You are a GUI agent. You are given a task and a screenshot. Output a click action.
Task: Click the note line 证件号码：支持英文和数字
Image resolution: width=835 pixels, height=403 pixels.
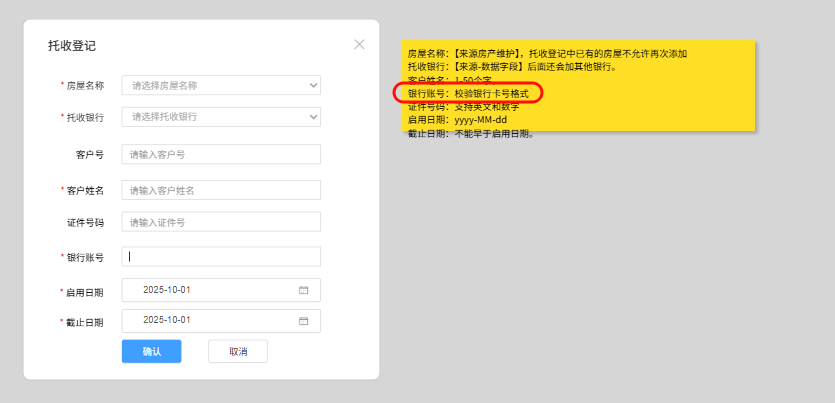(463, 107)
